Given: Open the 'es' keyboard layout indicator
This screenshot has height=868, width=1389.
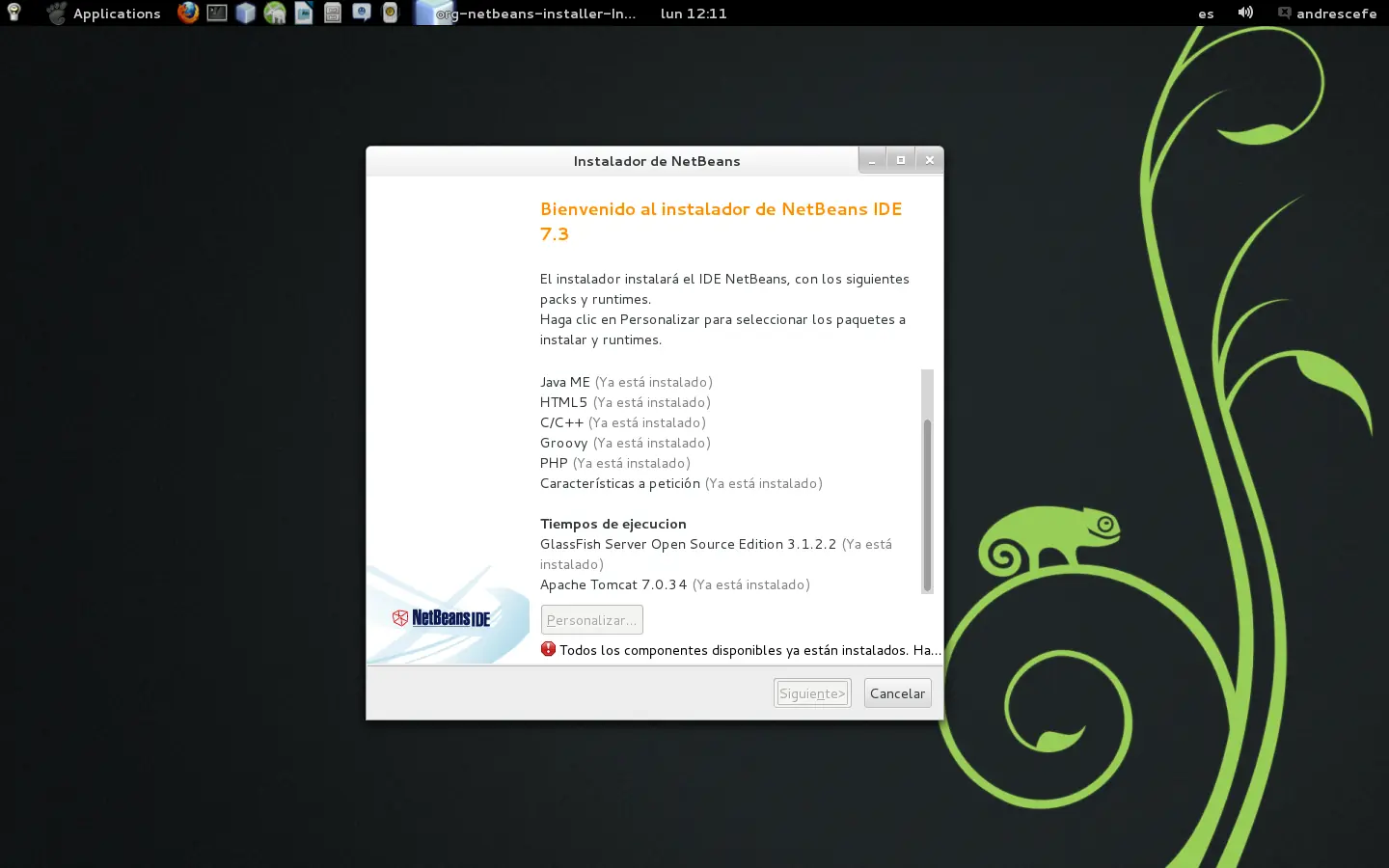Looking at the screenshot, I should pyautogui.click(x=1206, y=14).
